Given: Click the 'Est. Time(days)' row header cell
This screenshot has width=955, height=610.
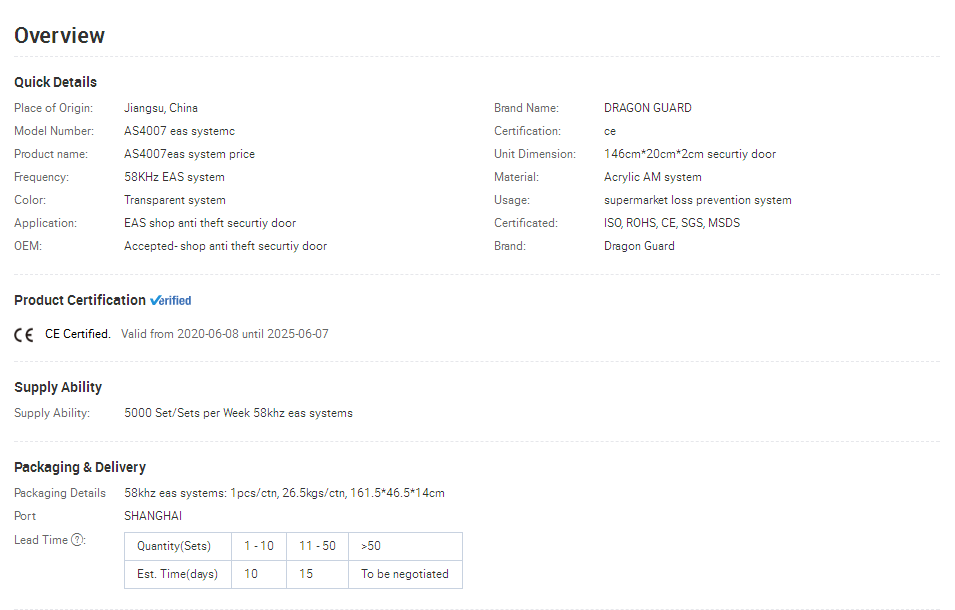Looking at the screenshot, I should (x=178, y=575).
